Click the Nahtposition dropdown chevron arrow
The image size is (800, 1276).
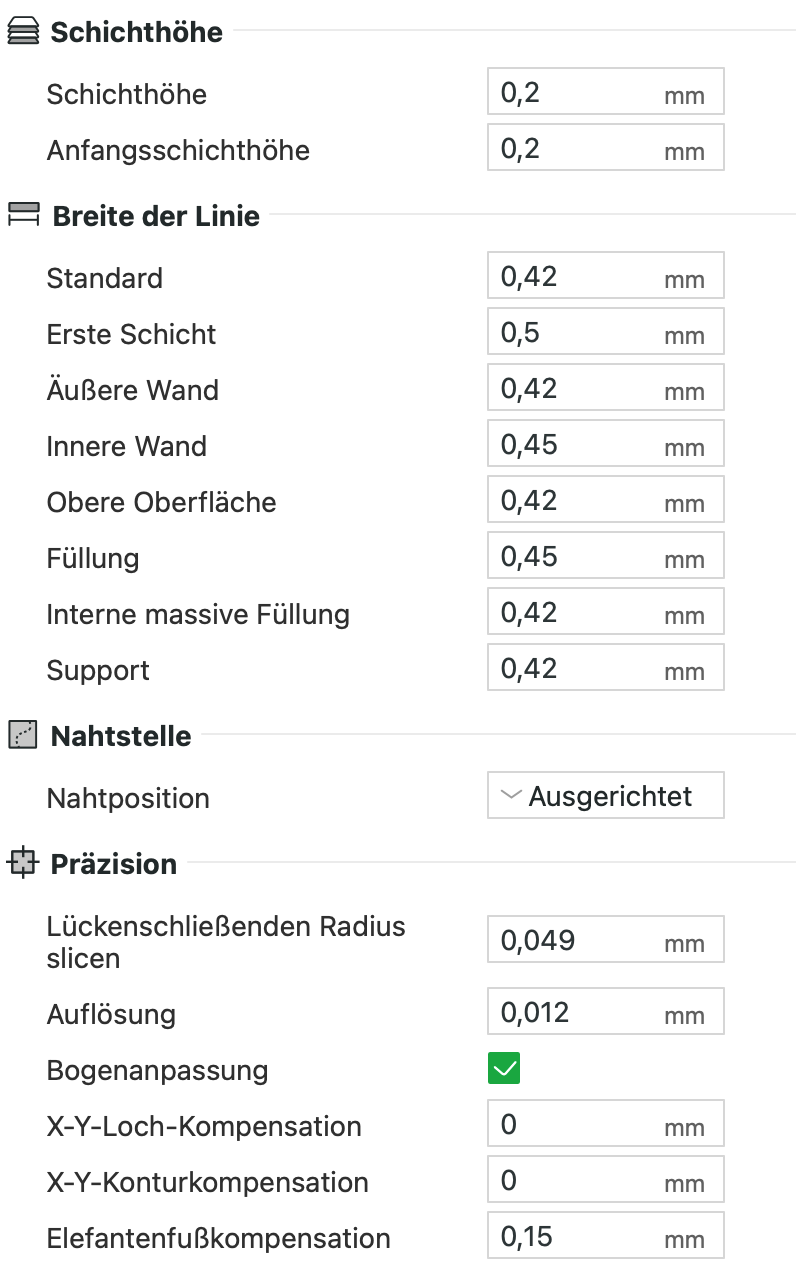point(511,796)
